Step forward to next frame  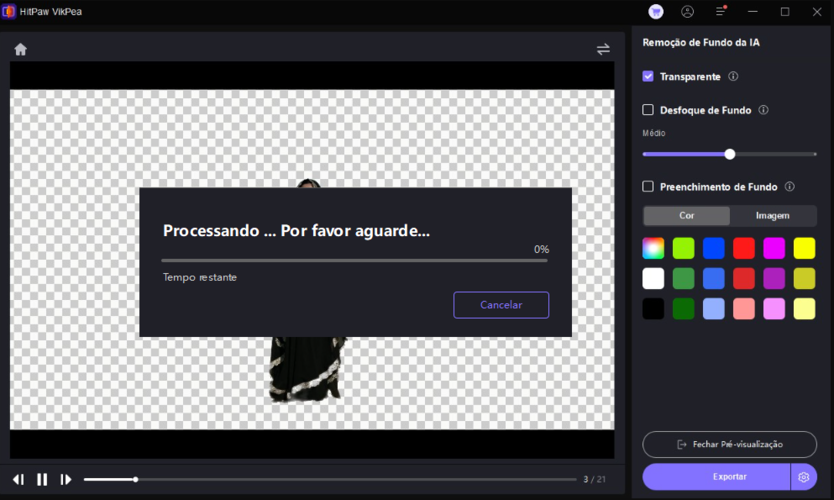65,479
